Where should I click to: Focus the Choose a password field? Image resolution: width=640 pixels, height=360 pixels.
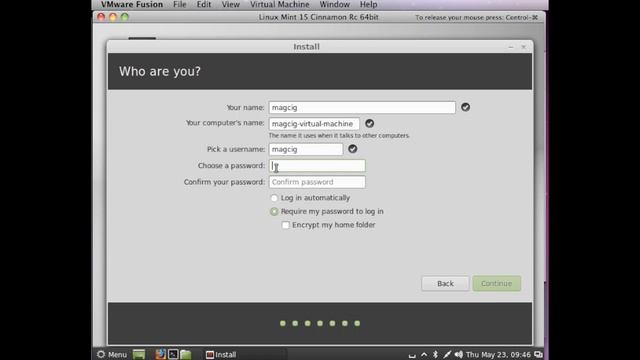click(x=317, y=166)
